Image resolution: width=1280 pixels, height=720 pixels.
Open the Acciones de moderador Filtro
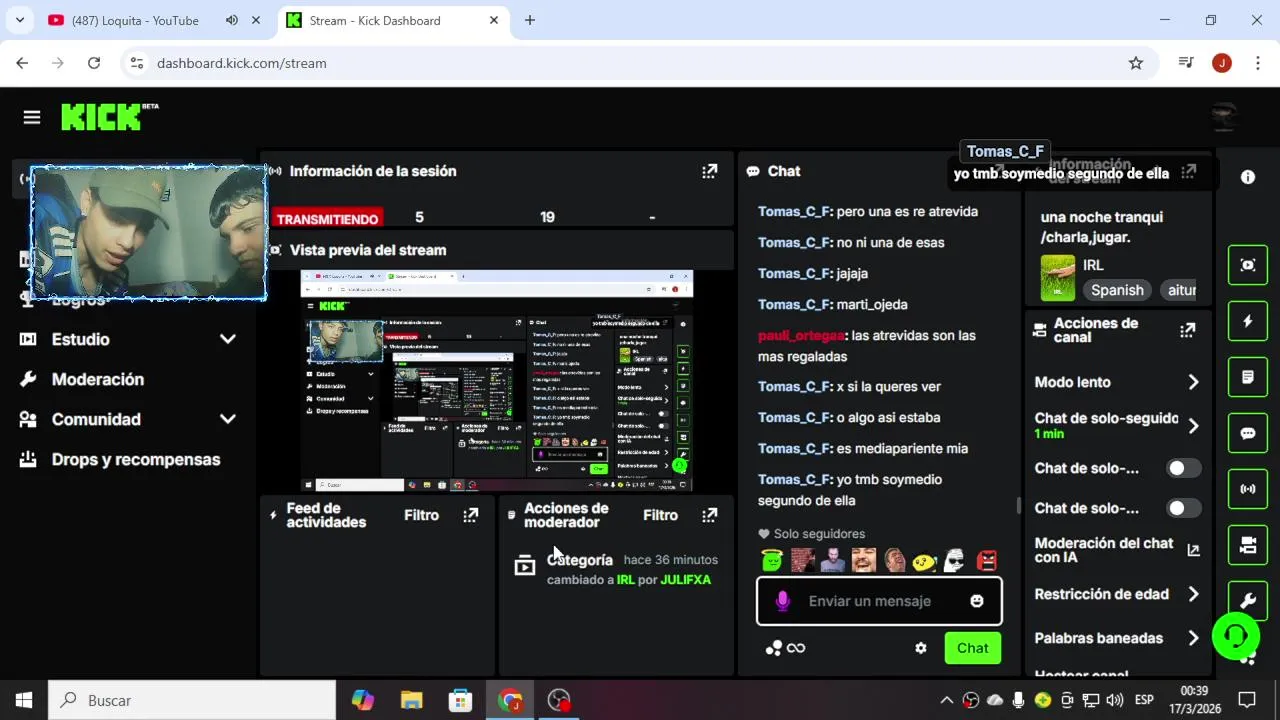pos(660,515)
